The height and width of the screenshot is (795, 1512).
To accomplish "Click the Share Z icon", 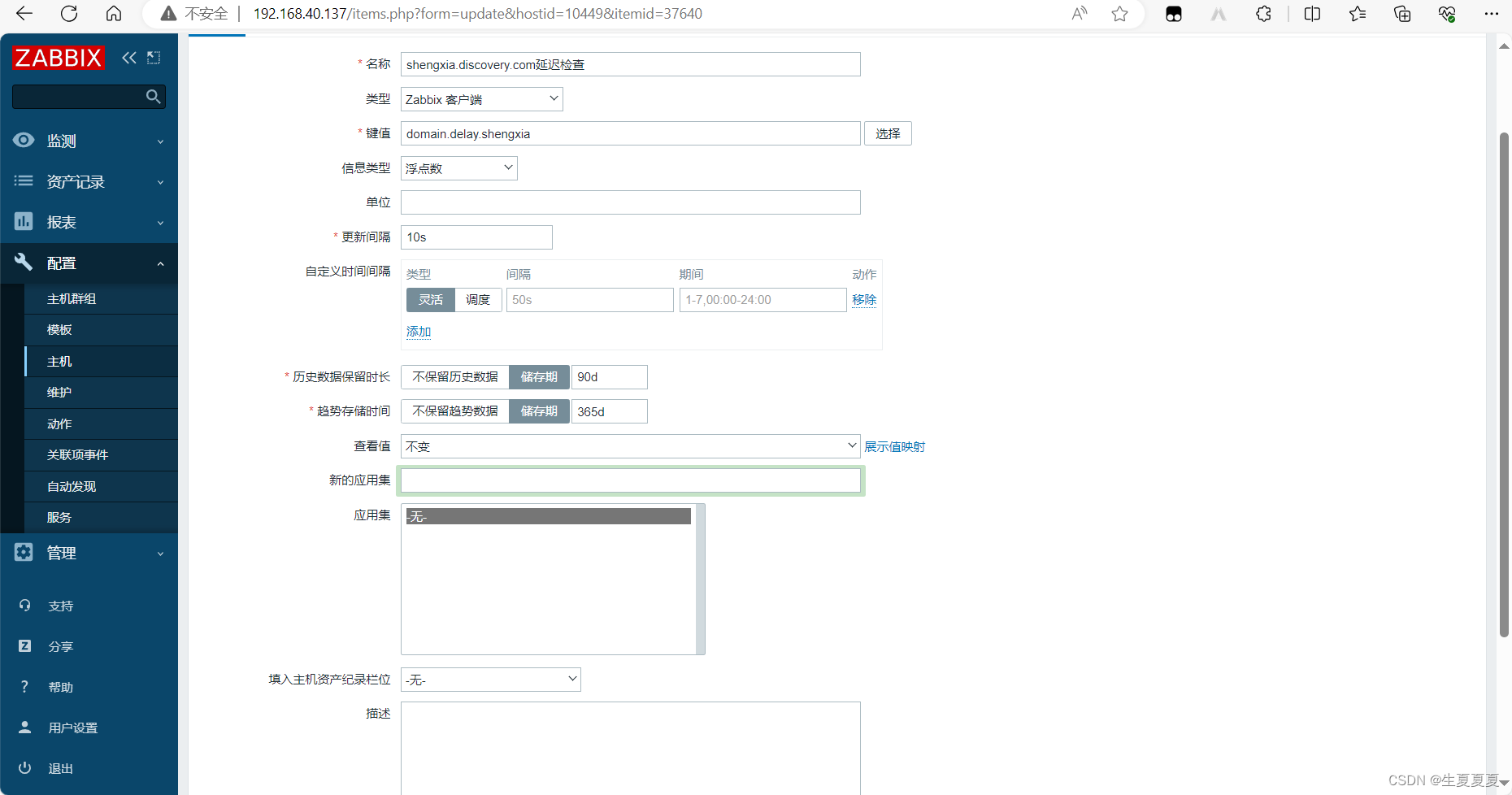I will click(24, 646).
